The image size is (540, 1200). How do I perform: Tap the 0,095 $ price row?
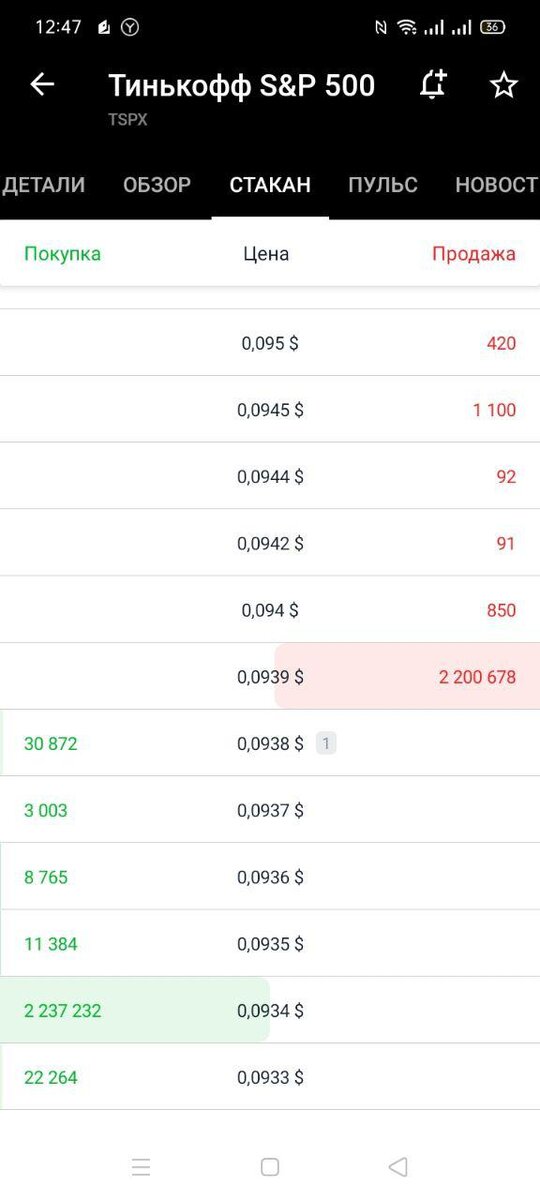[x=270, y=343]
